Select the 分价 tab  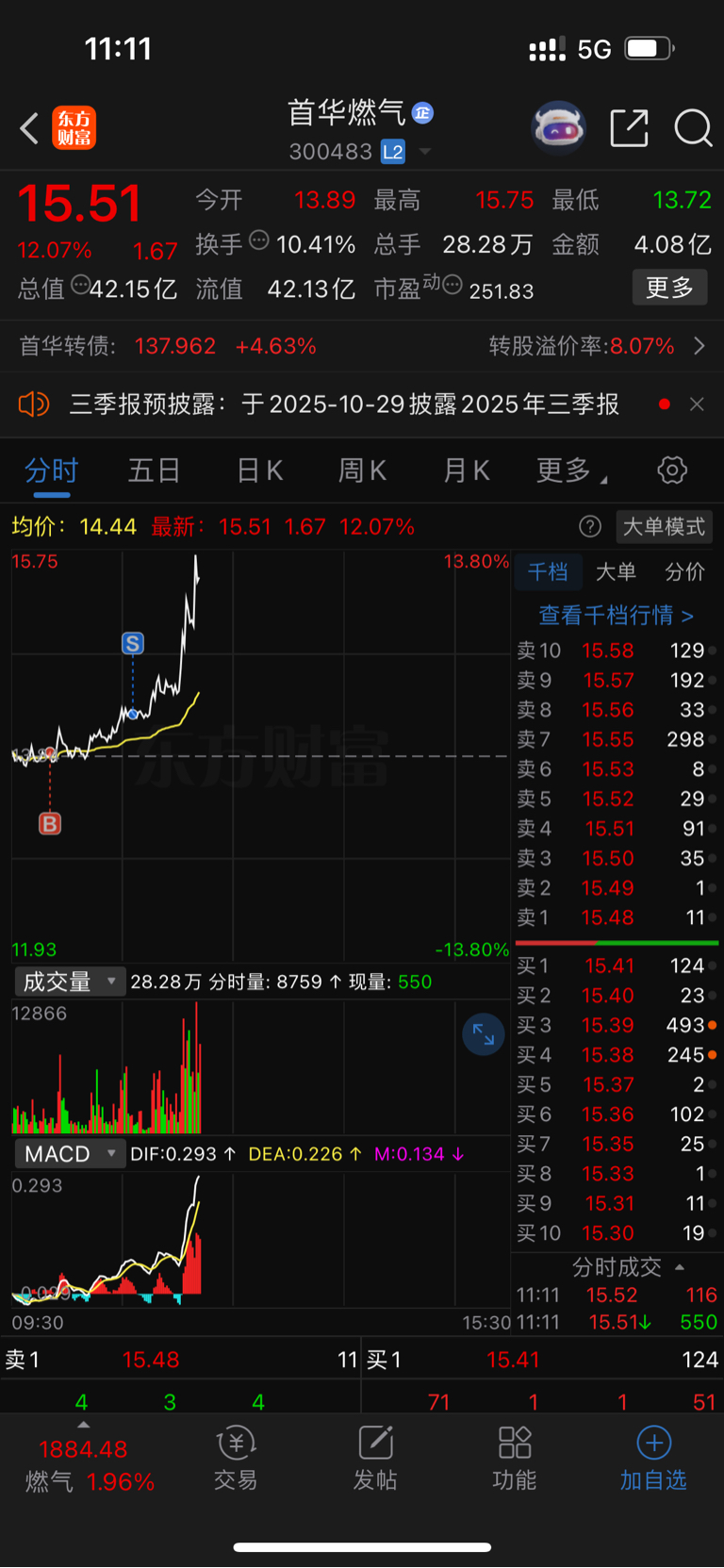[684, 571]
